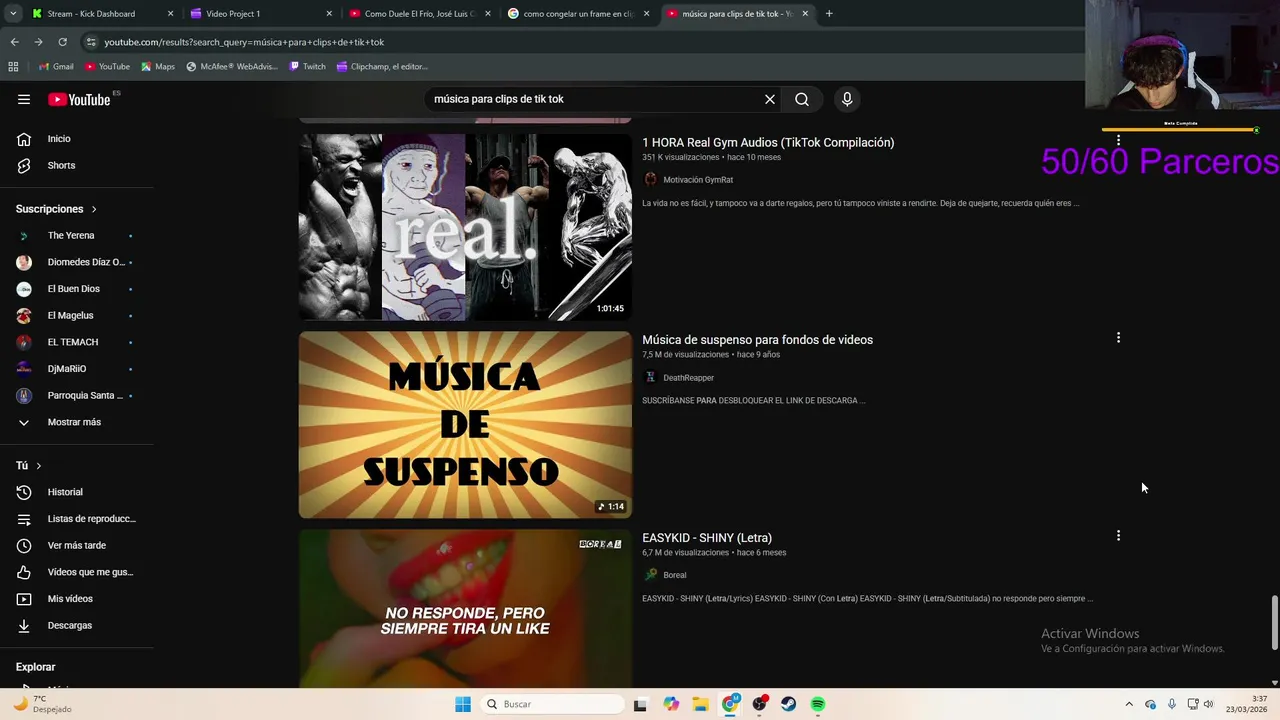This screenshot has height=720, width=1280.
Task: Click Boreal channel avatar
Action: [x=650, y=575]
